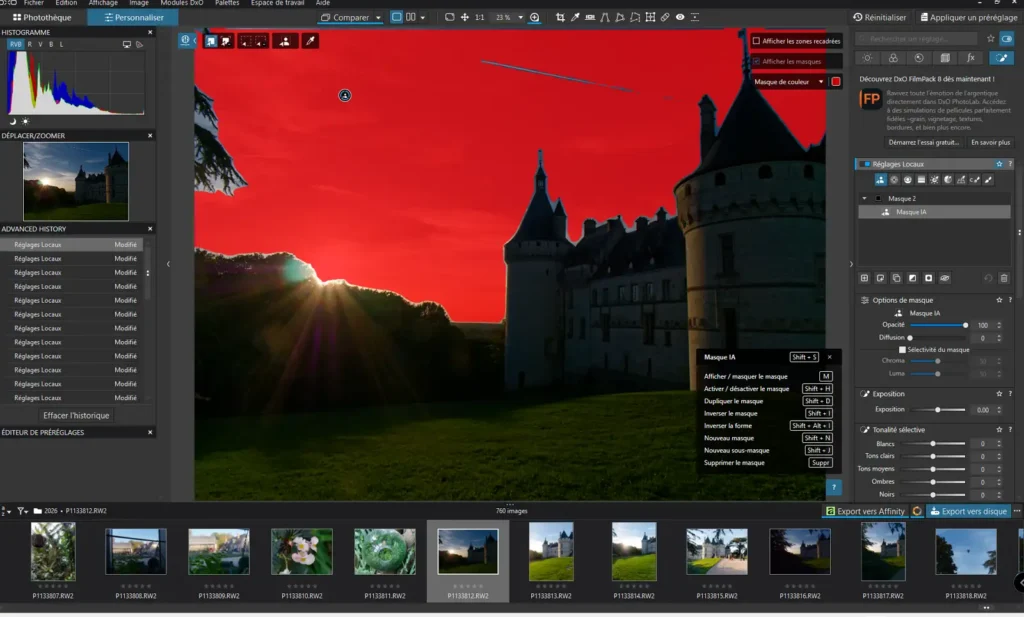Collapse left panel with the arrow
The height and width of the screenshot is (617, 1024).
(x=168, y=264)
